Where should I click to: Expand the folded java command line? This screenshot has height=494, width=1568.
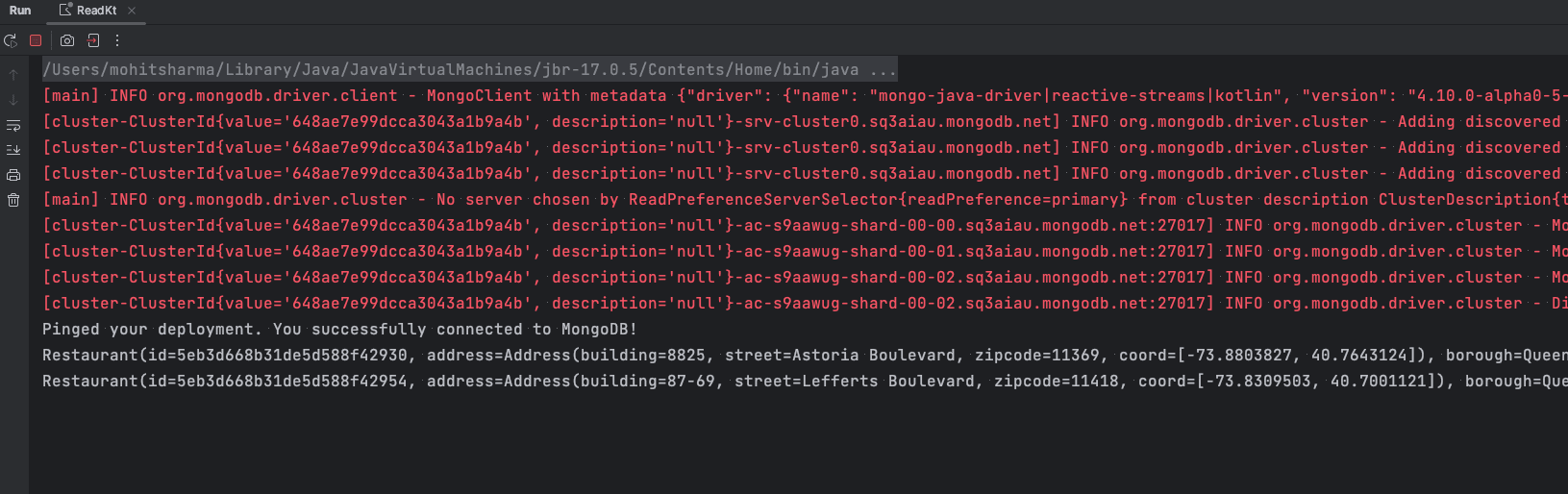pyautogui.click(x=883, y=69)
